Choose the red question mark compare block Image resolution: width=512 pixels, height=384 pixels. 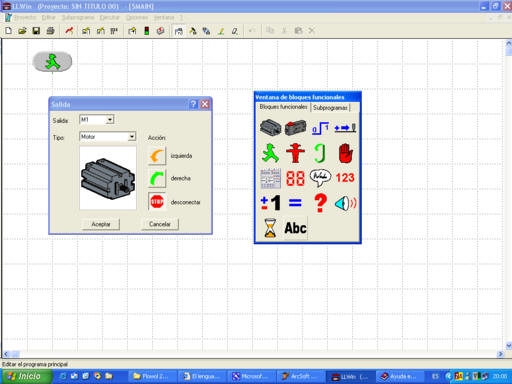pyautogui.click(x=320, y=203)
